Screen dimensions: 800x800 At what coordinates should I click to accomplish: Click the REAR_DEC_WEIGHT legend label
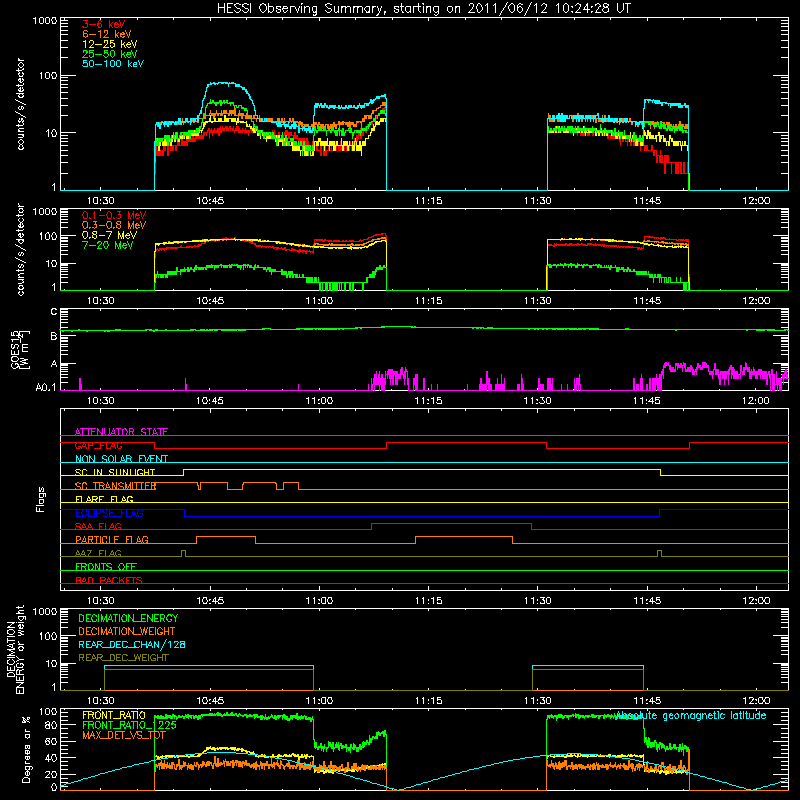(x=123, y=658)
